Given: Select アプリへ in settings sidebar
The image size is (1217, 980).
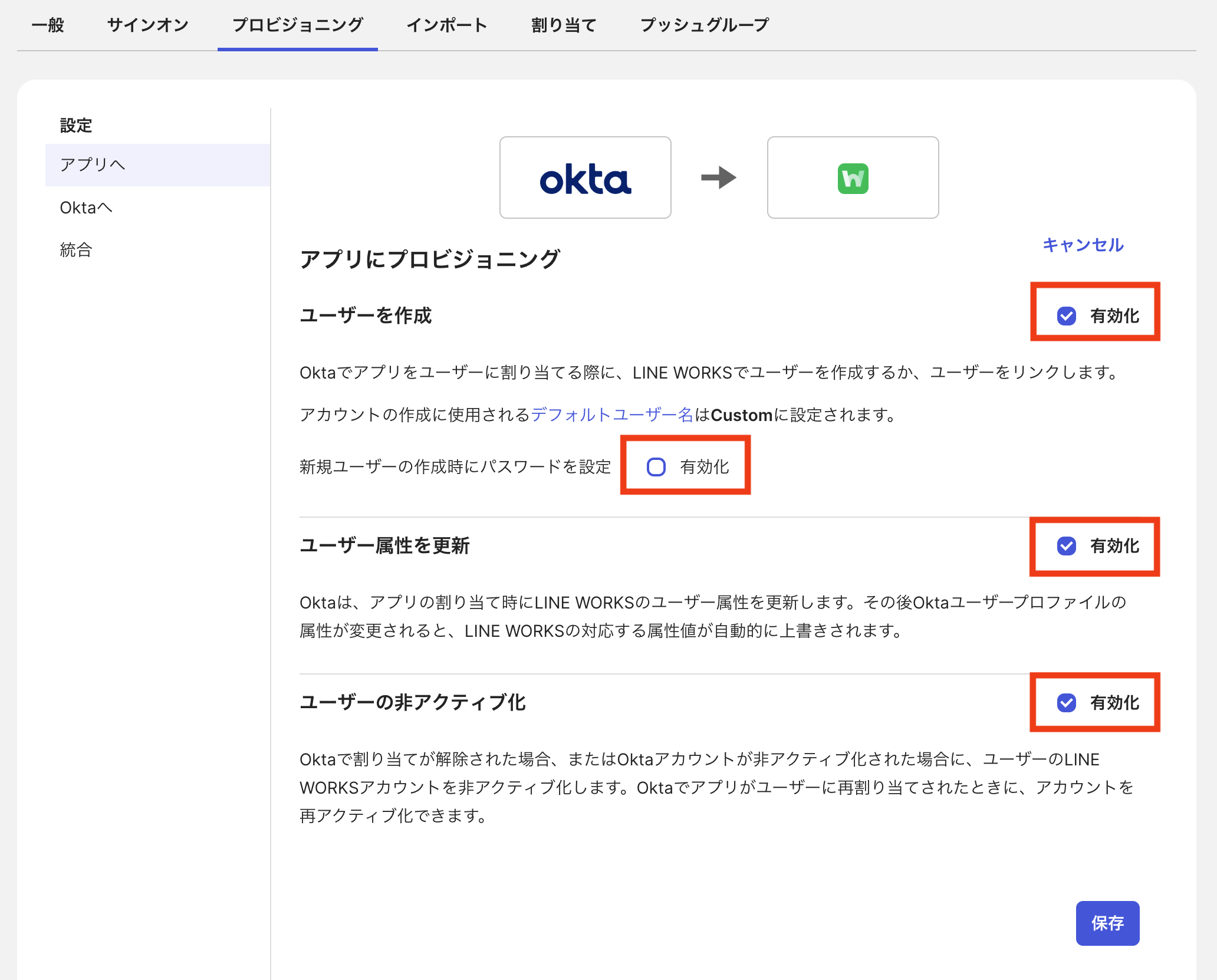Looking at the screenshot, I should click(158, 165).
